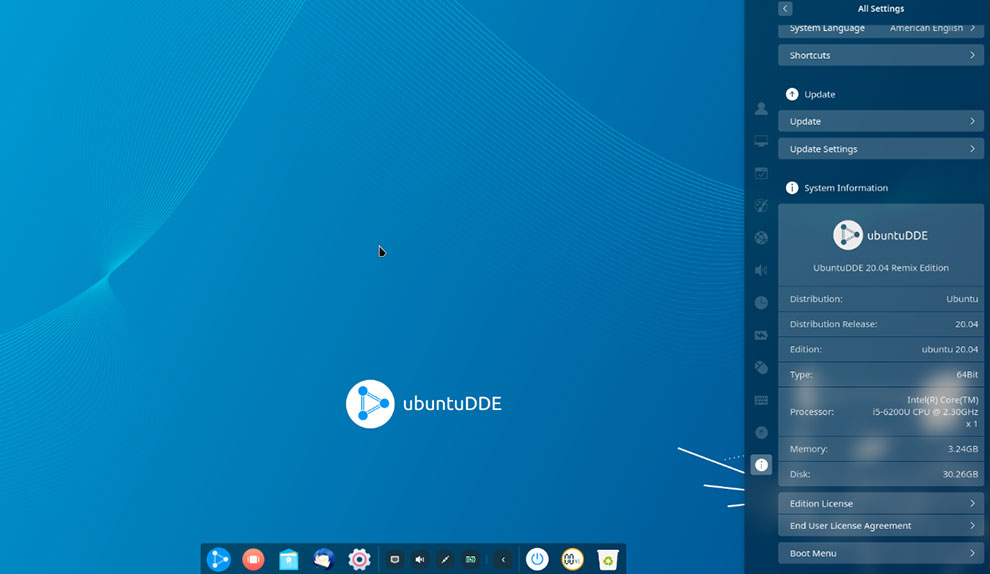This screenshot has height=574, width=990.
Task: Click the wired network tray icon
Action: click(x=395, y=559)
